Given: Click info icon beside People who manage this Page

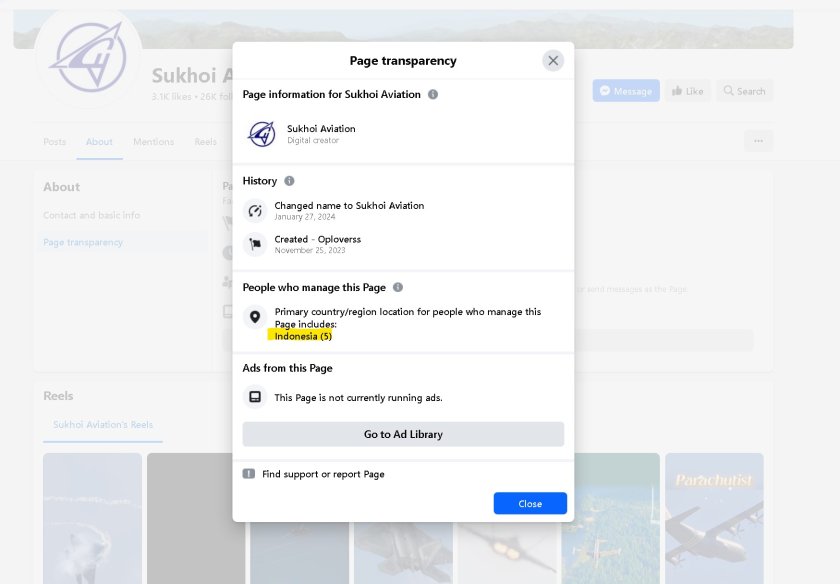Looking at the screenshot, I should pyautogui.click(x=398, y=287).
